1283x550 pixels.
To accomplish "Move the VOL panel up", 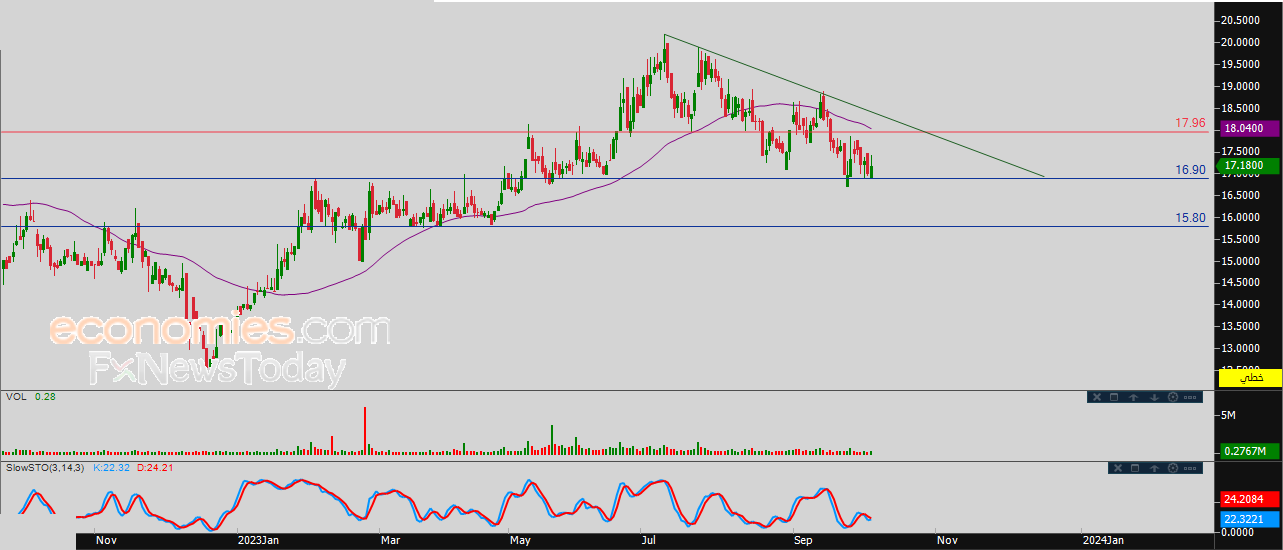I will 1134,397.
